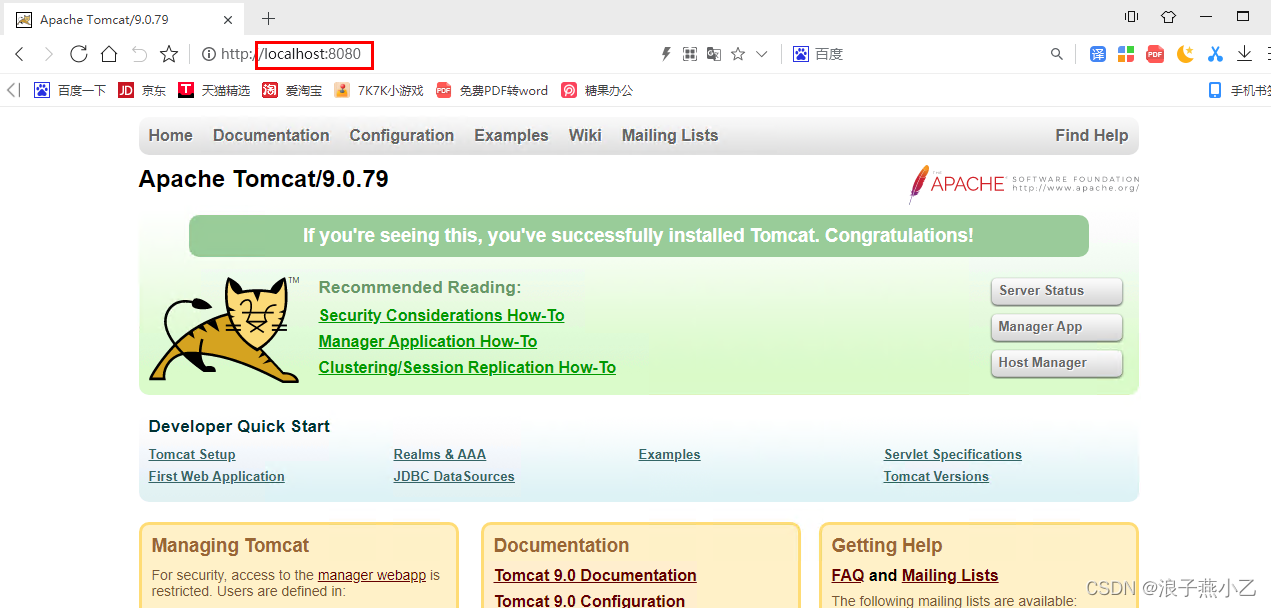Open the Tomcat Versions link
This screenshot has width=1271, height=608.
936,476
